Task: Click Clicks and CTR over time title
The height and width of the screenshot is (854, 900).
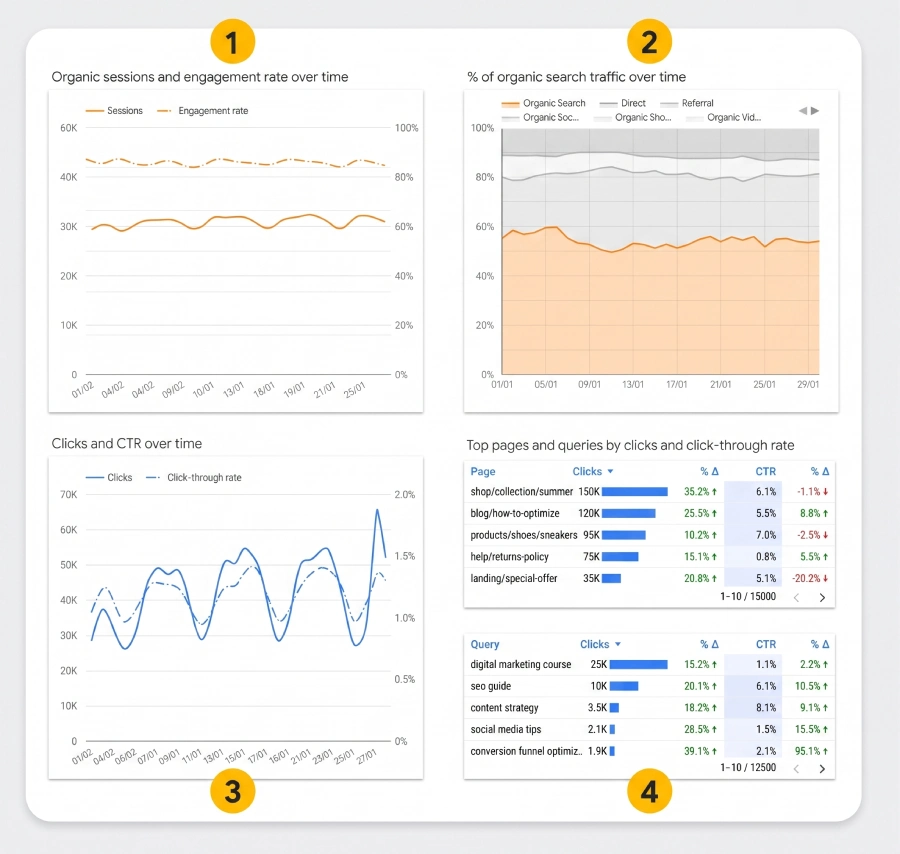Action: [127, 444]
